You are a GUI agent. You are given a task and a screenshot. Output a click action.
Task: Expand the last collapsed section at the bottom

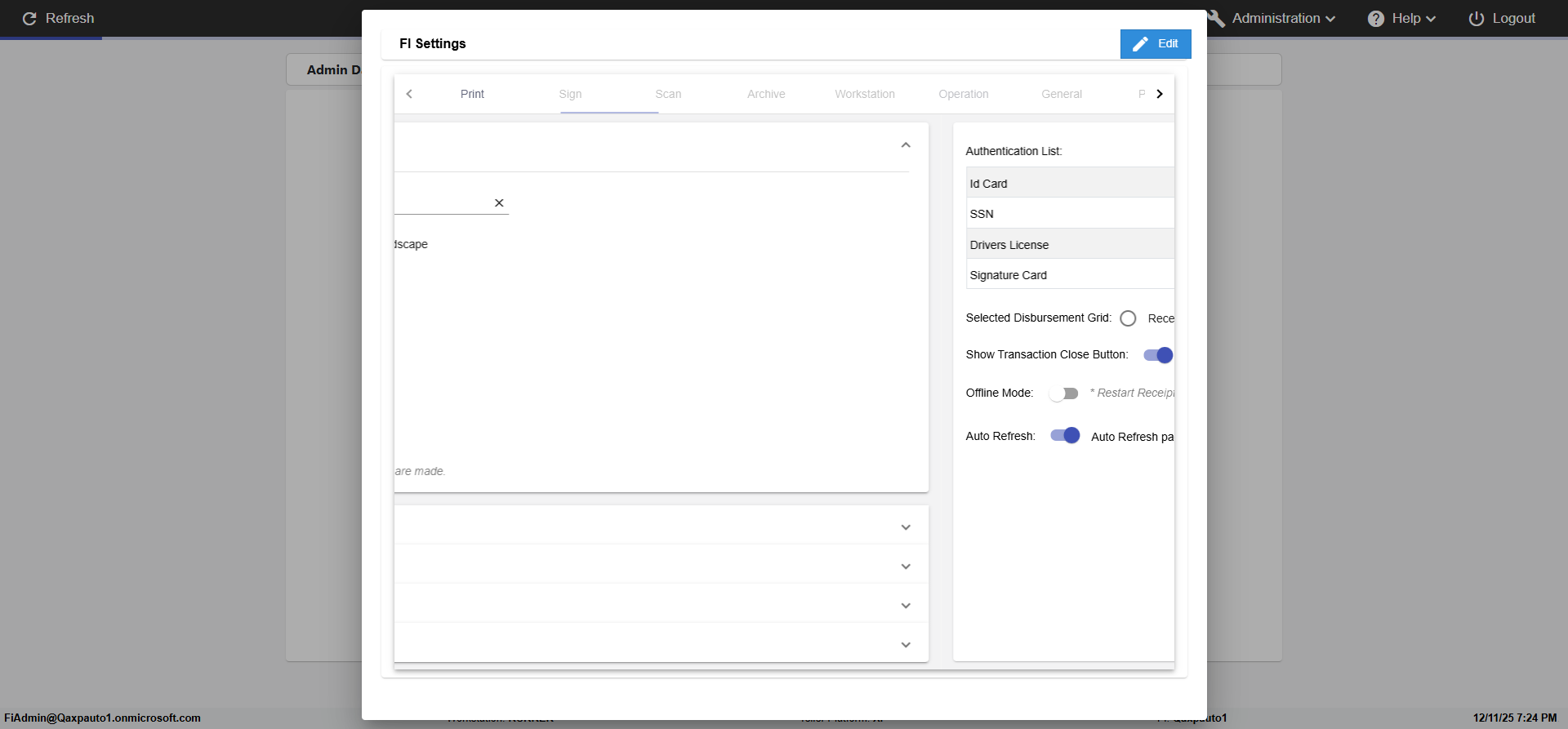(906, 645)
